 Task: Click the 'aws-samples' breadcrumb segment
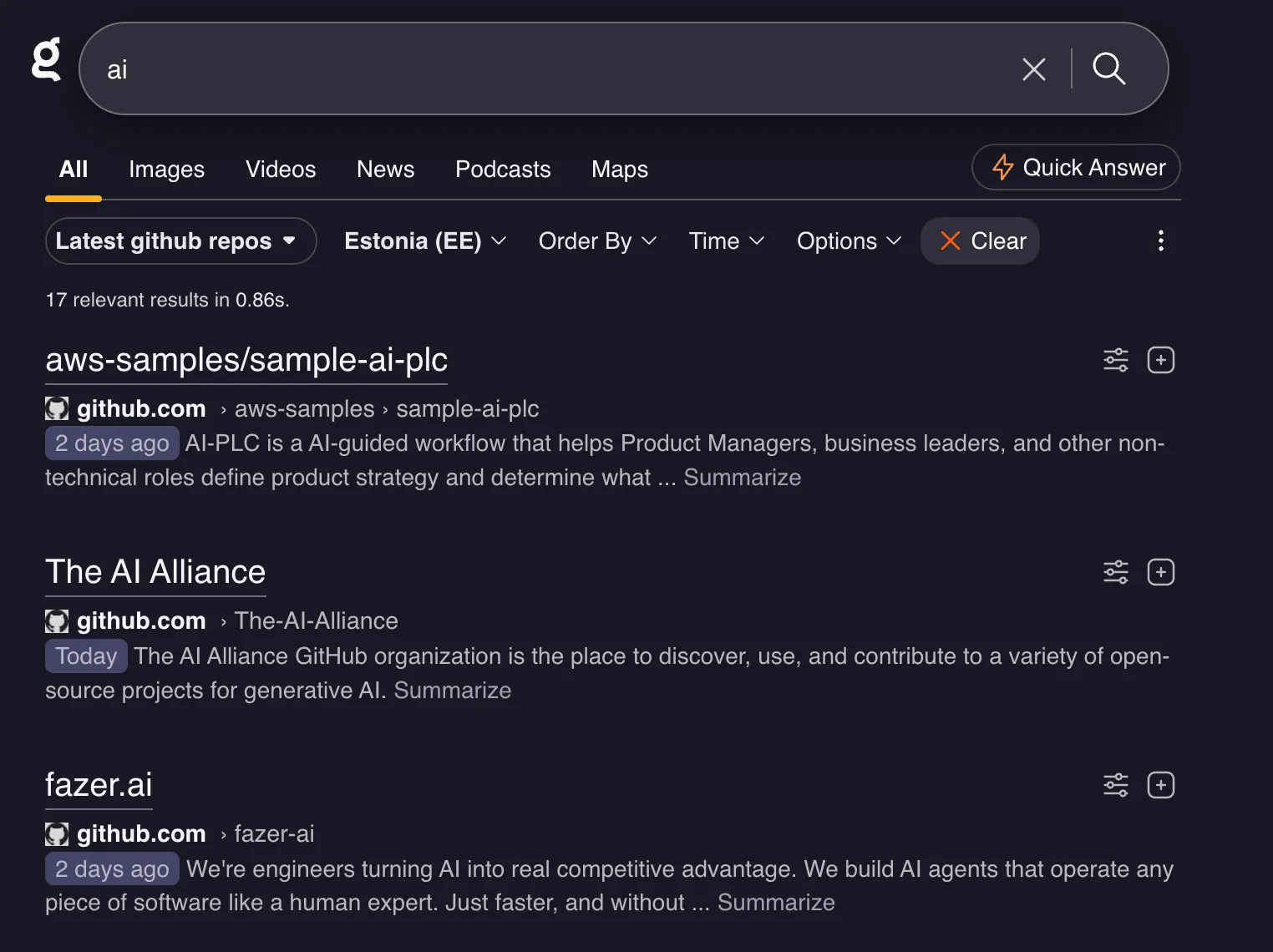click(x=304, y=408)
